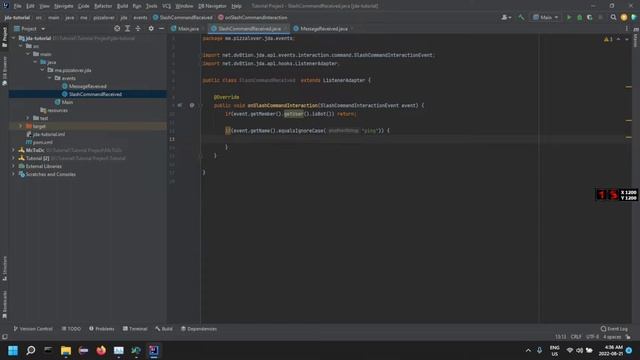Toggle the Bookmarks side tool window
This screenshot has width=640, height=360.
[x=4, y=304]
